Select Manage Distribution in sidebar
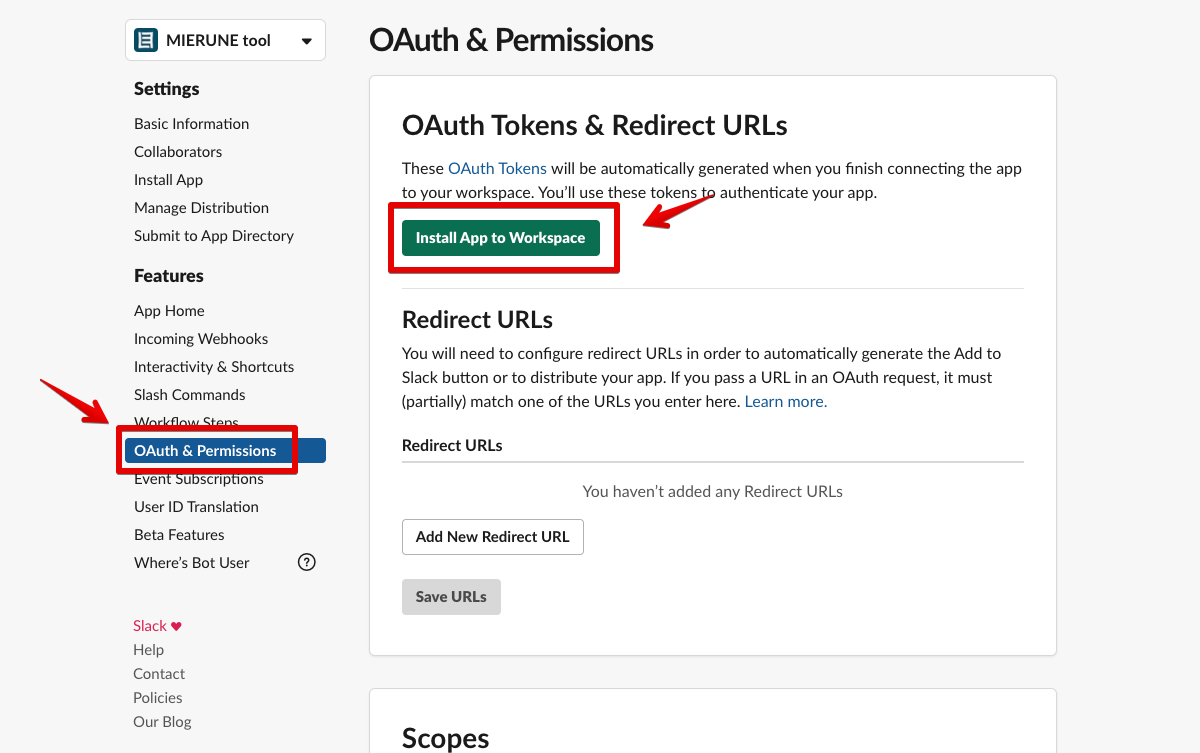Image resolution: width=1200 pixels, height=753 pixels. [201, 208]
